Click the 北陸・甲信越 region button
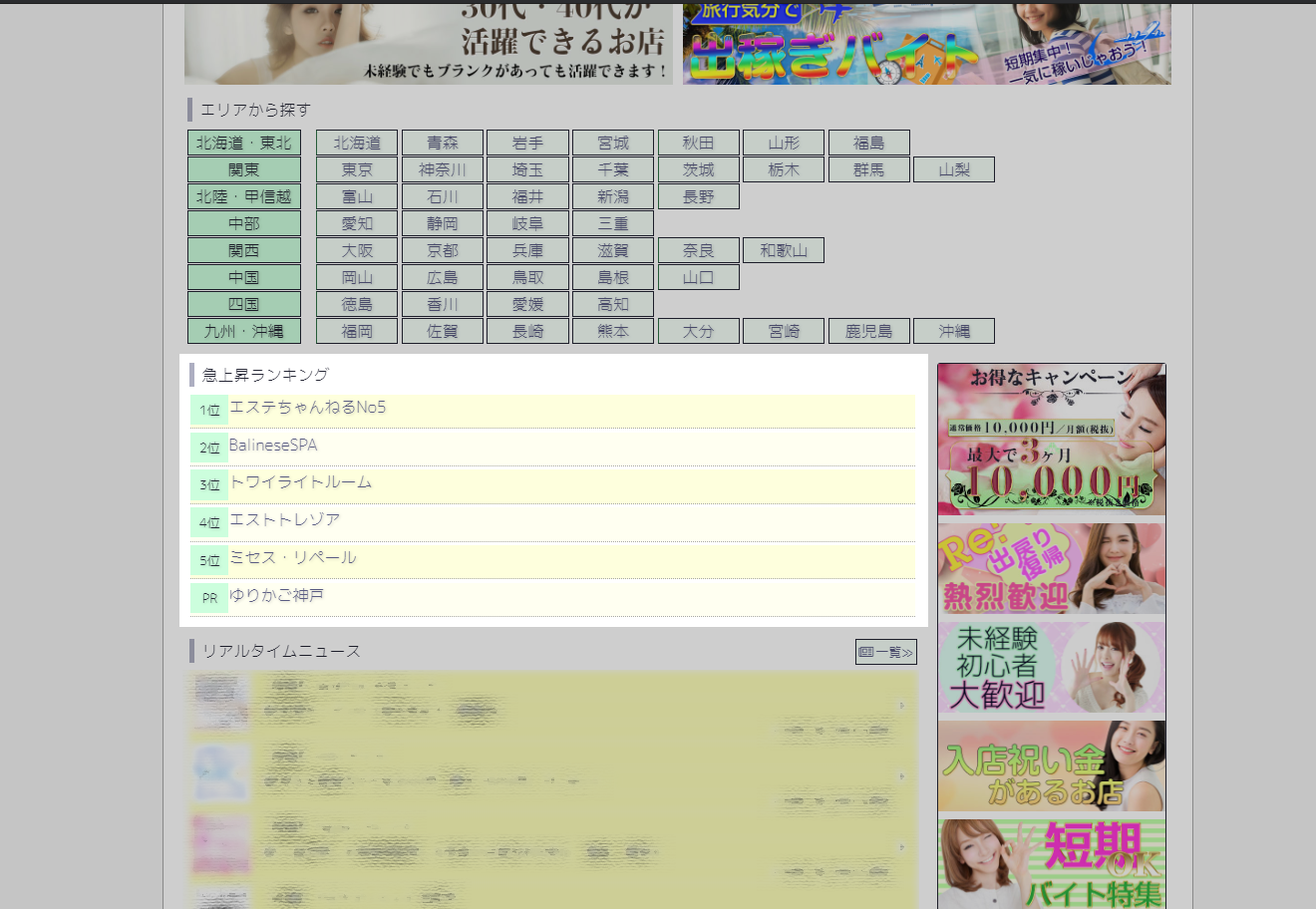This screenshot has height=909, width=1316. click(x=243, y=196)
